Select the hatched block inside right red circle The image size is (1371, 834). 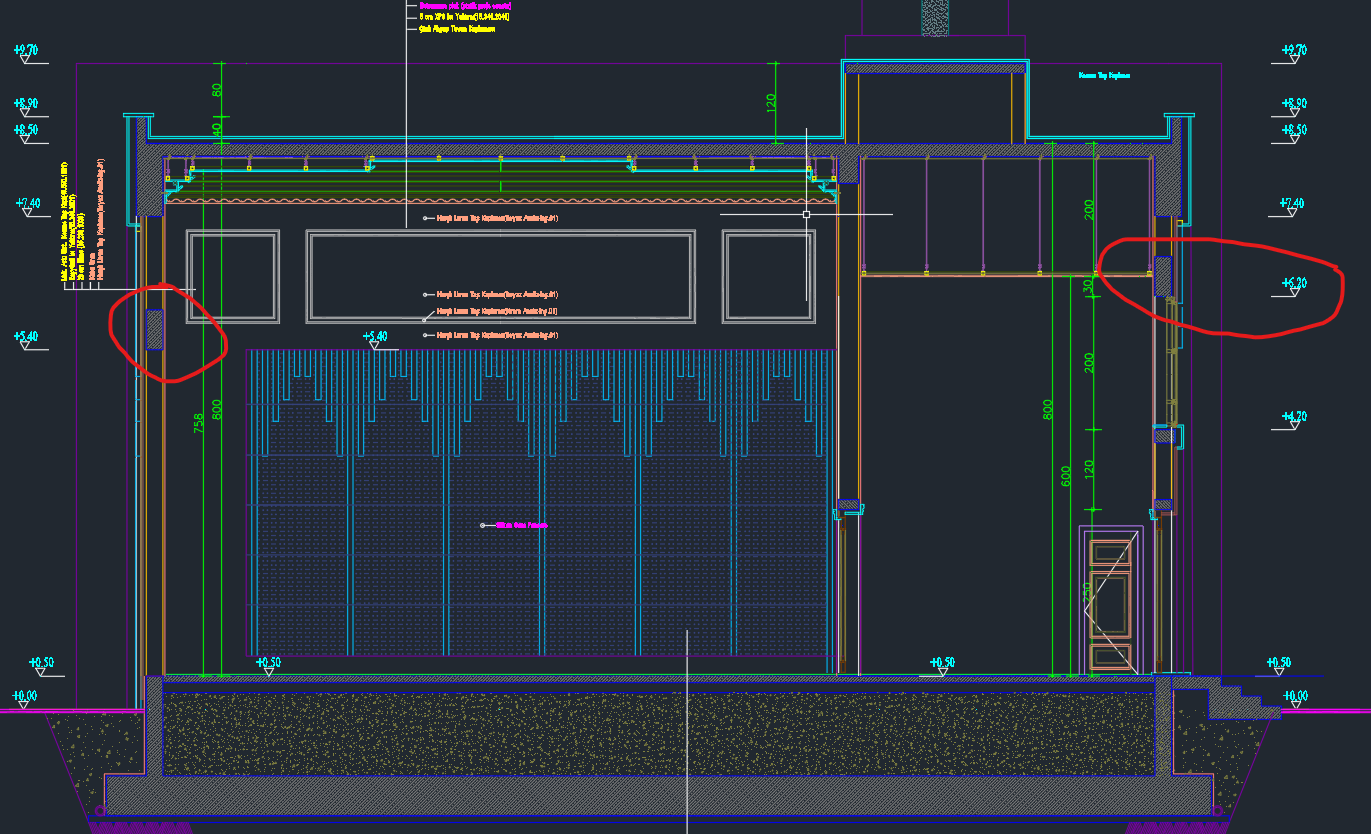click(1163, 276)
